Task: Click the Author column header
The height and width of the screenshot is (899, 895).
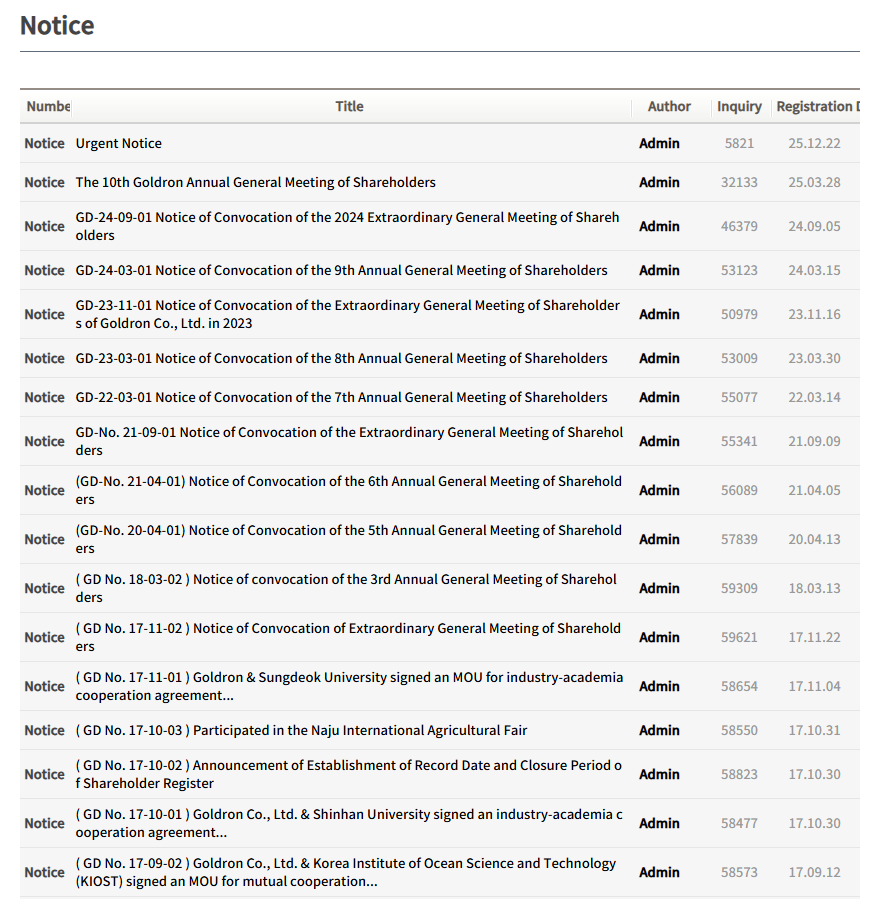Action: (x=669, y=106)
